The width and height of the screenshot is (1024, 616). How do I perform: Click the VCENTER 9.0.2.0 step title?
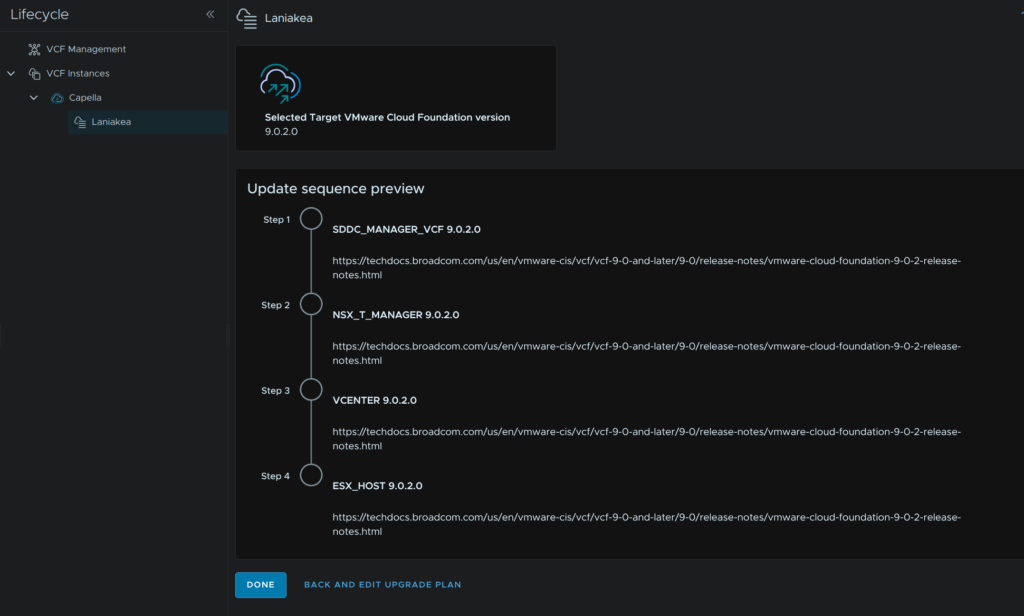click(374, 400)
